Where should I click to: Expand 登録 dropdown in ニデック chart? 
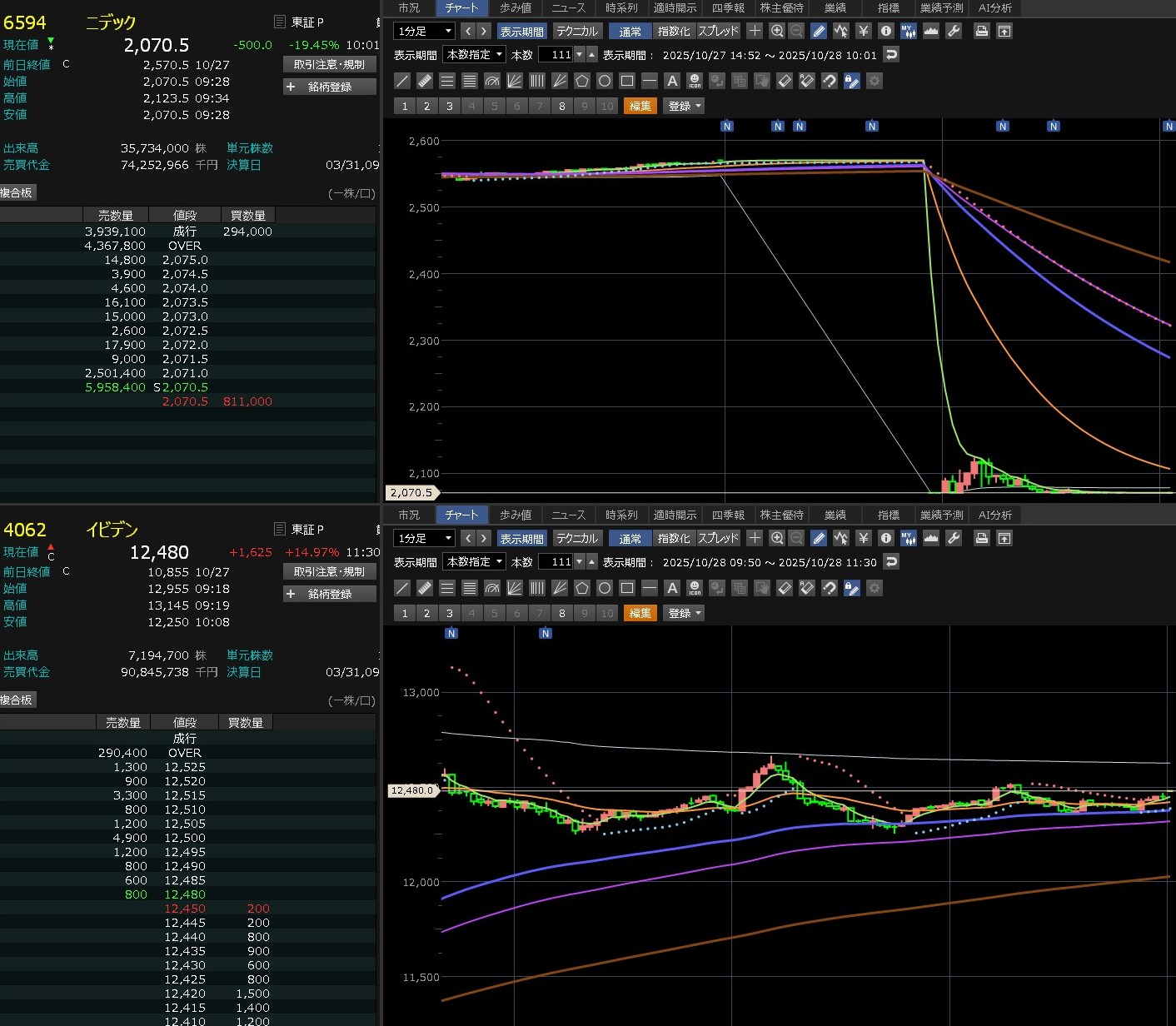(685, 106)
